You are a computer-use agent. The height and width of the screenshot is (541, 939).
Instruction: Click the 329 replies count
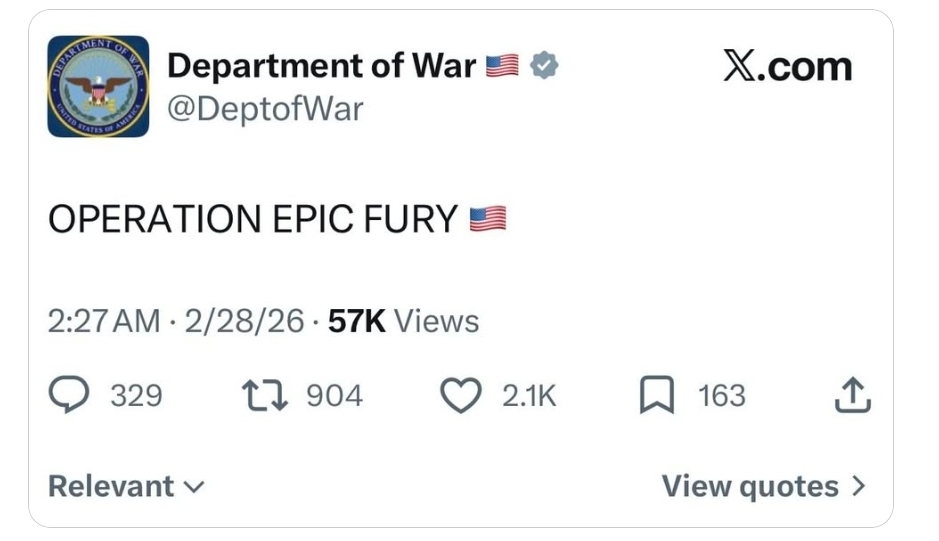click(136, 396)
